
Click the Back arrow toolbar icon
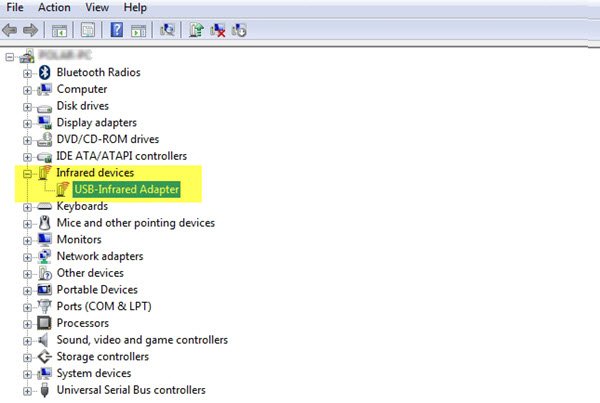coord(10,30)
